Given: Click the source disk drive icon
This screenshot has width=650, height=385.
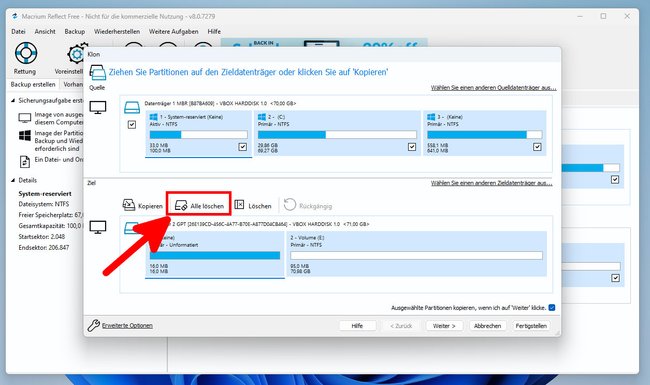Looking at the screenshot, I should click(x=132, y=107).
